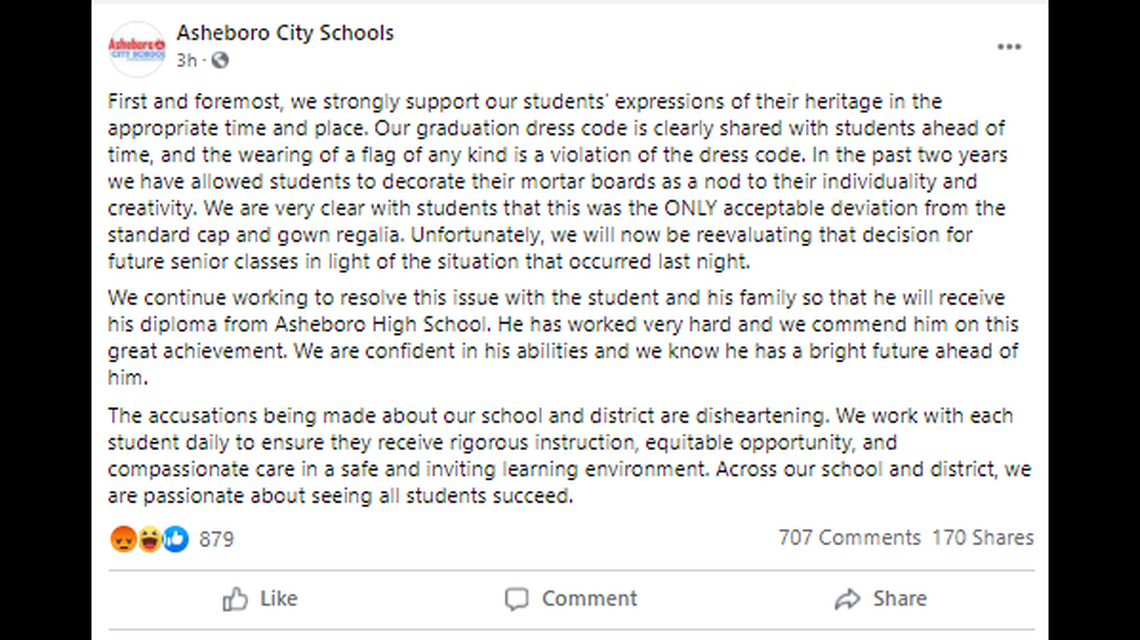This screenshot has width=1140, height=640.
Task: View the 170 Shares link
Action: 982,537
